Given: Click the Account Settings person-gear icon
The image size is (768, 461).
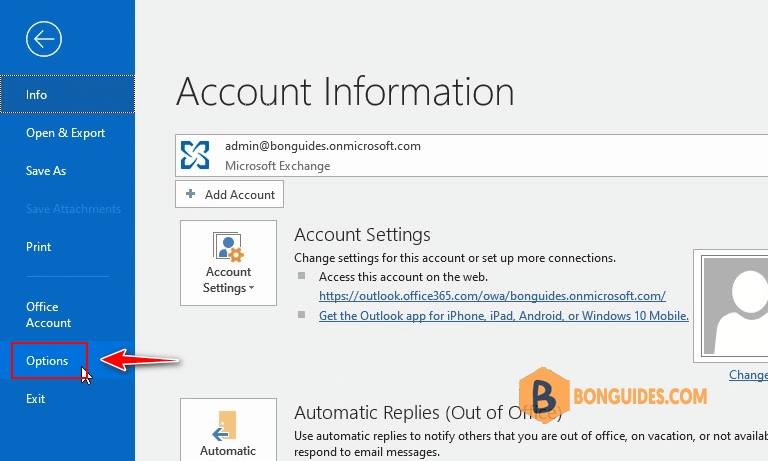Looking at the screenshot, I should point(228,247).
